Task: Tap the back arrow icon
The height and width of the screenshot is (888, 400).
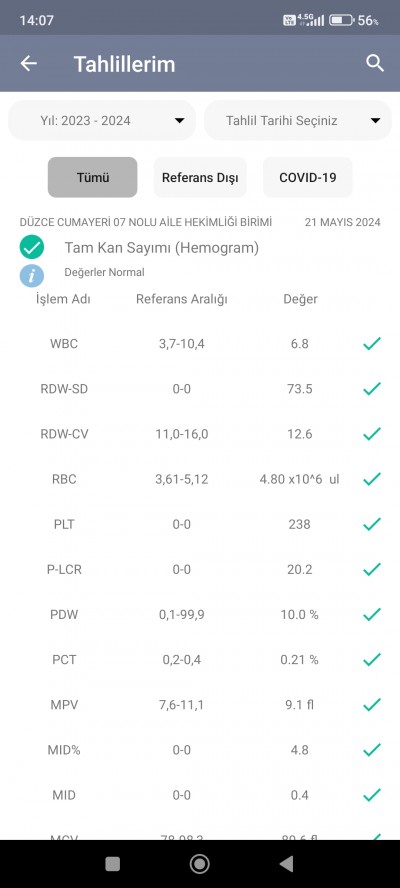Action: tap(28, 63)
